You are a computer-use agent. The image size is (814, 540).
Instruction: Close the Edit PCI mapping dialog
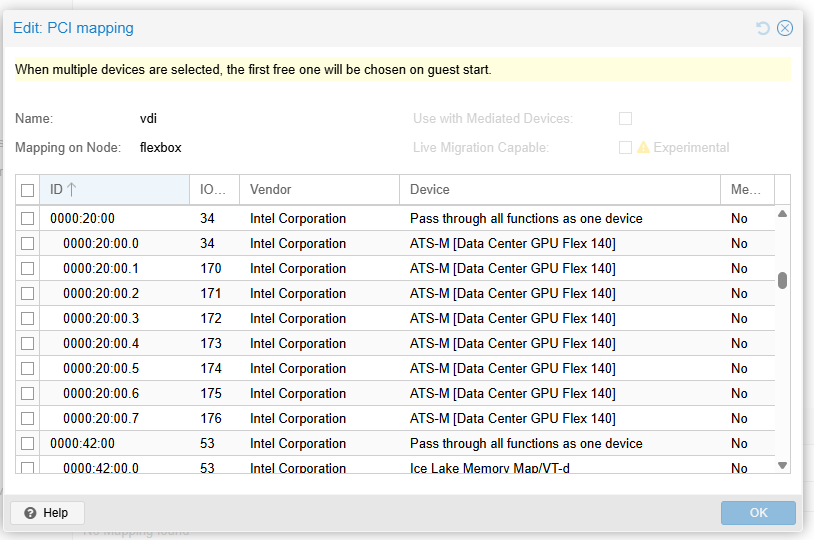785,28
